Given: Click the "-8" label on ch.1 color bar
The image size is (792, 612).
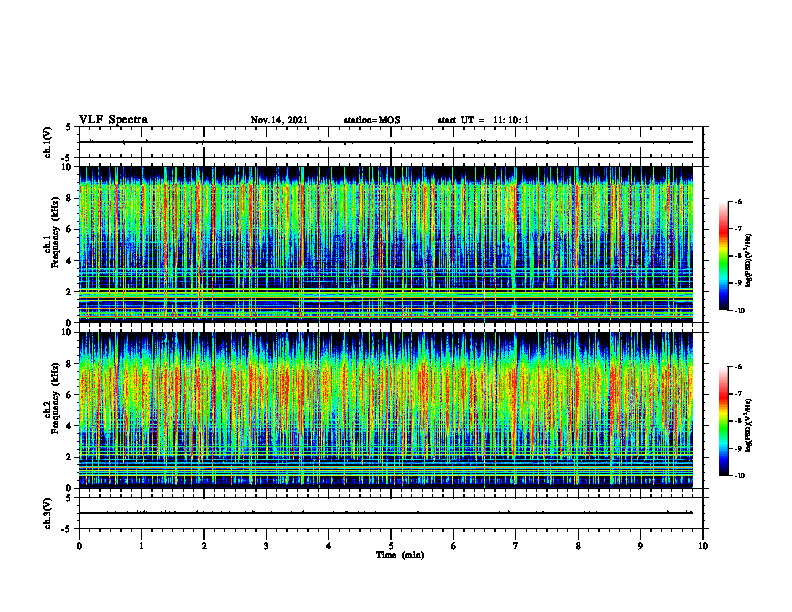Looking at the screenshot, I should coord(738,256).
